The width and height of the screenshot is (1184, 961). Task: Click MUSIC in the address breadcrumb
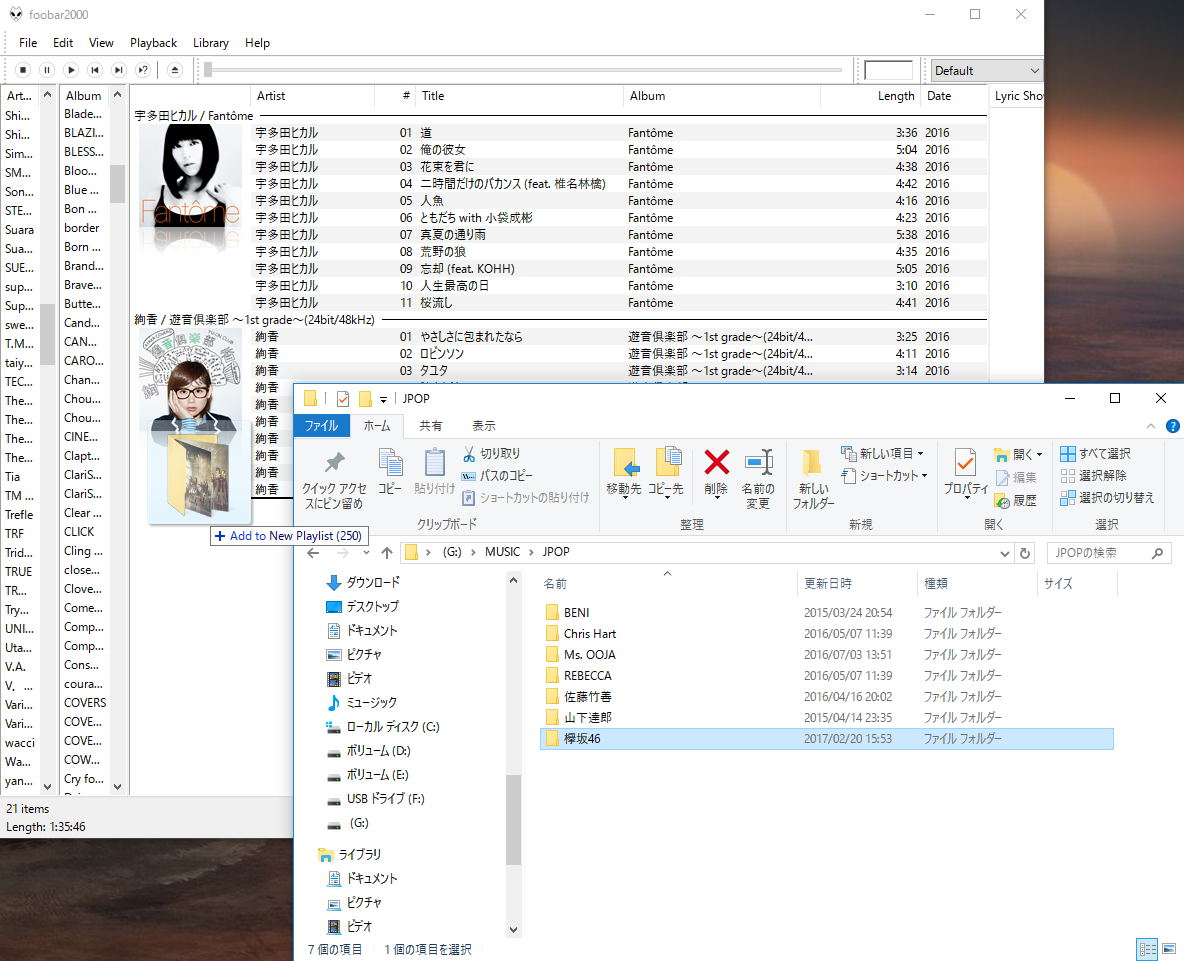click(502, 552)
